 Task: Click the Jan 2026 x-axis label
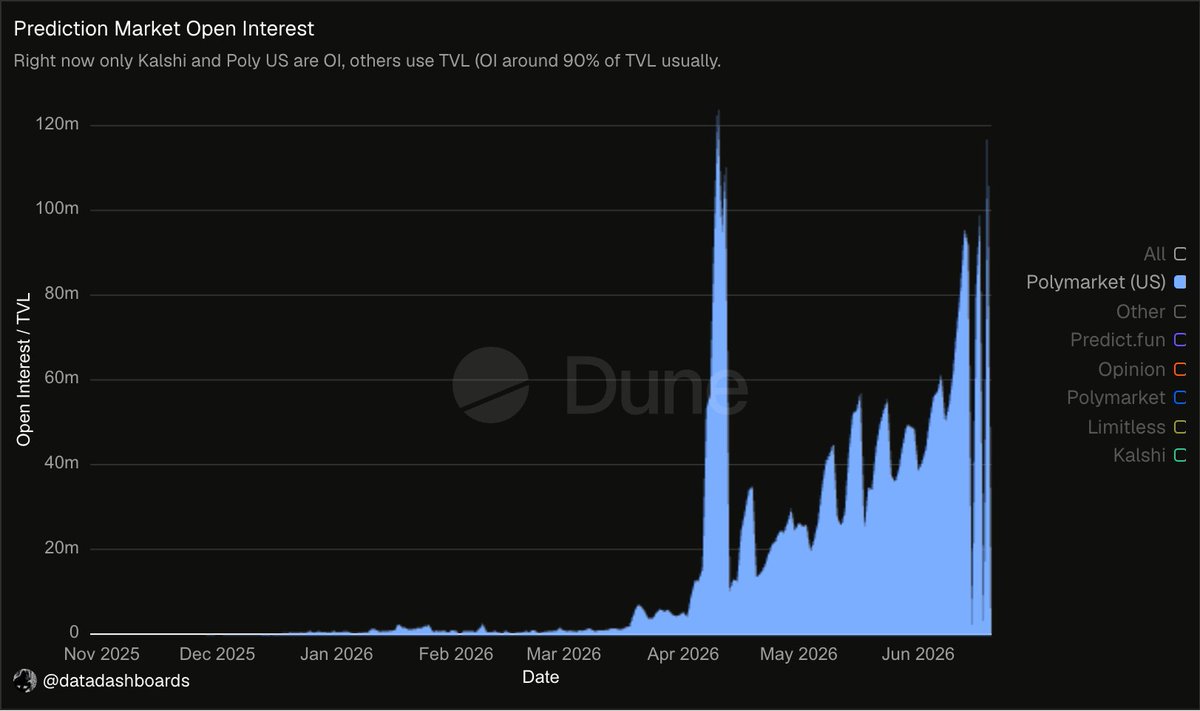[x=336, y=655]
